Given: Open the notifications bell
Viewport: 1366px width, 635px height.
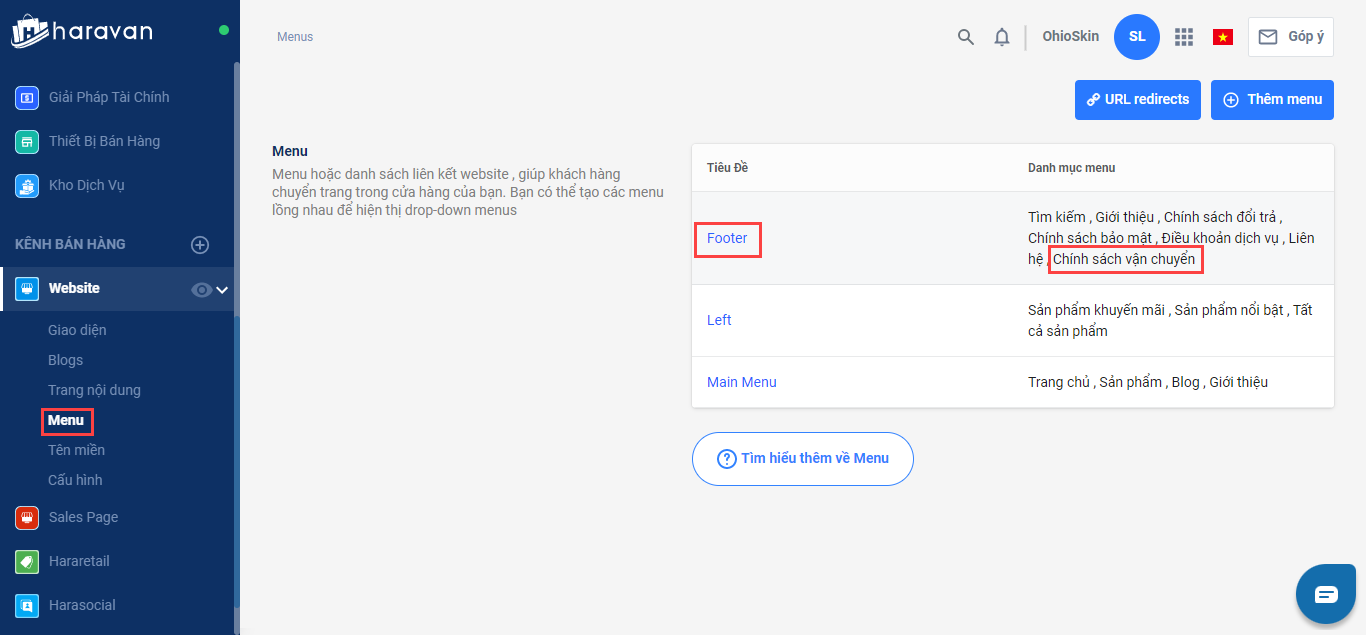Looking at the screenshot, I should [1001, 37].
